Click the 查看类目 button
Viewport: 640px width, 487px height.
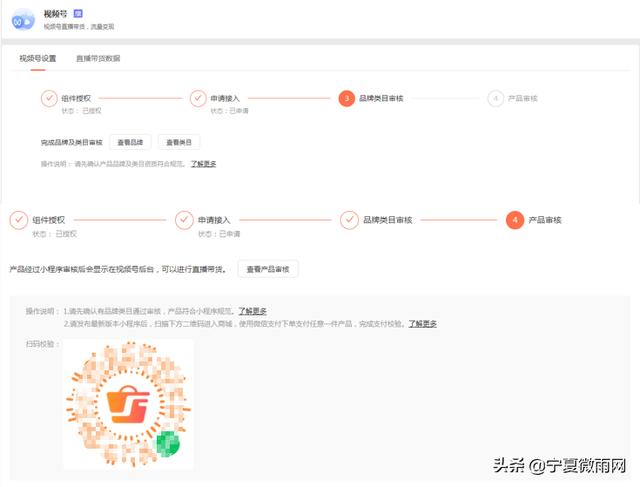point(179,142)
